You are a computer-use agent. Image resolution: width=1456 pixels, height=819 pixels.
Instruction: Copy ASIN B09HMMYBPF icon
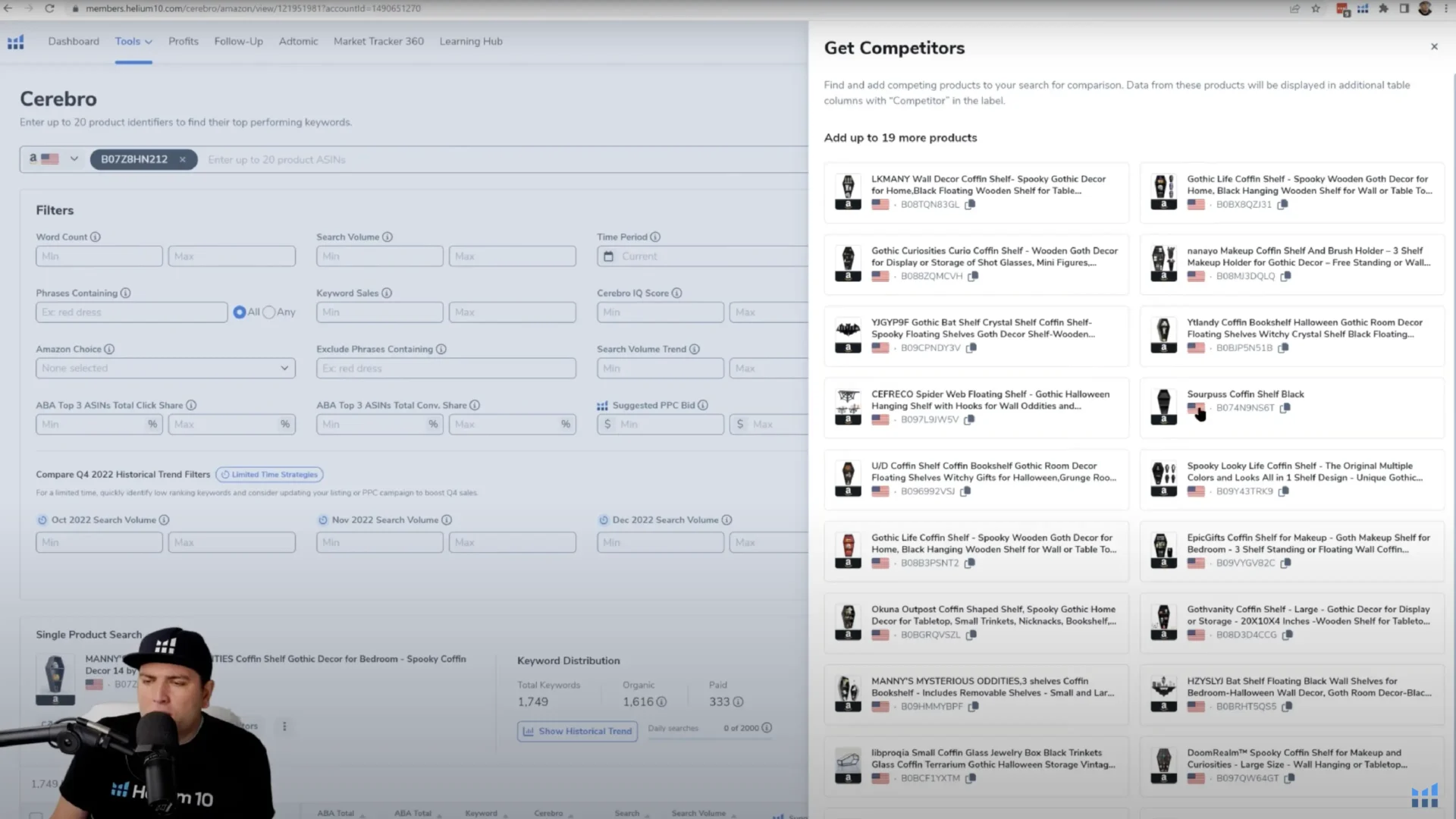[974, 707]
